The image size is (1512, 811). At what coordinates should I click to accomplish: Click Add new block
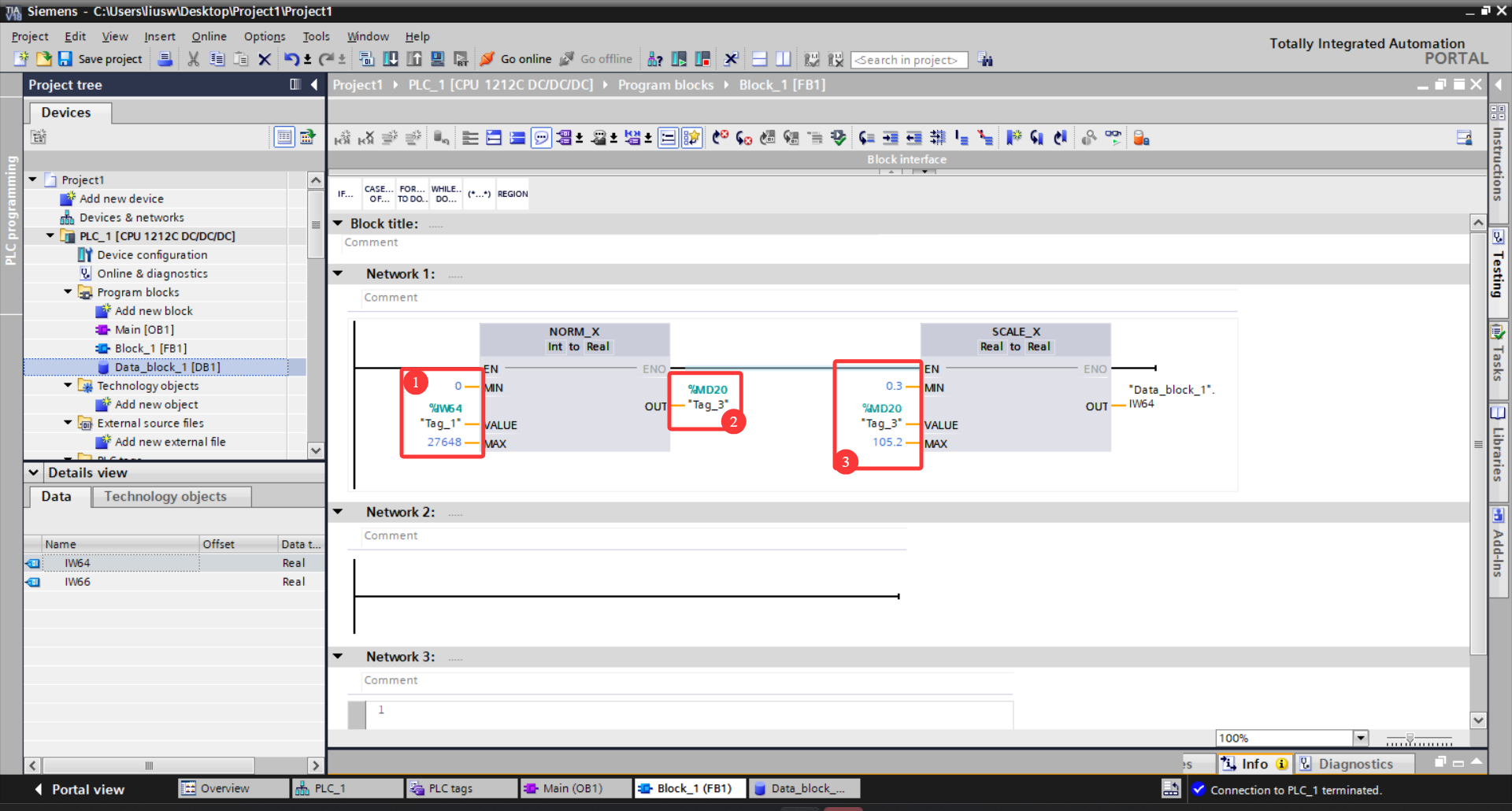[154, 310]
